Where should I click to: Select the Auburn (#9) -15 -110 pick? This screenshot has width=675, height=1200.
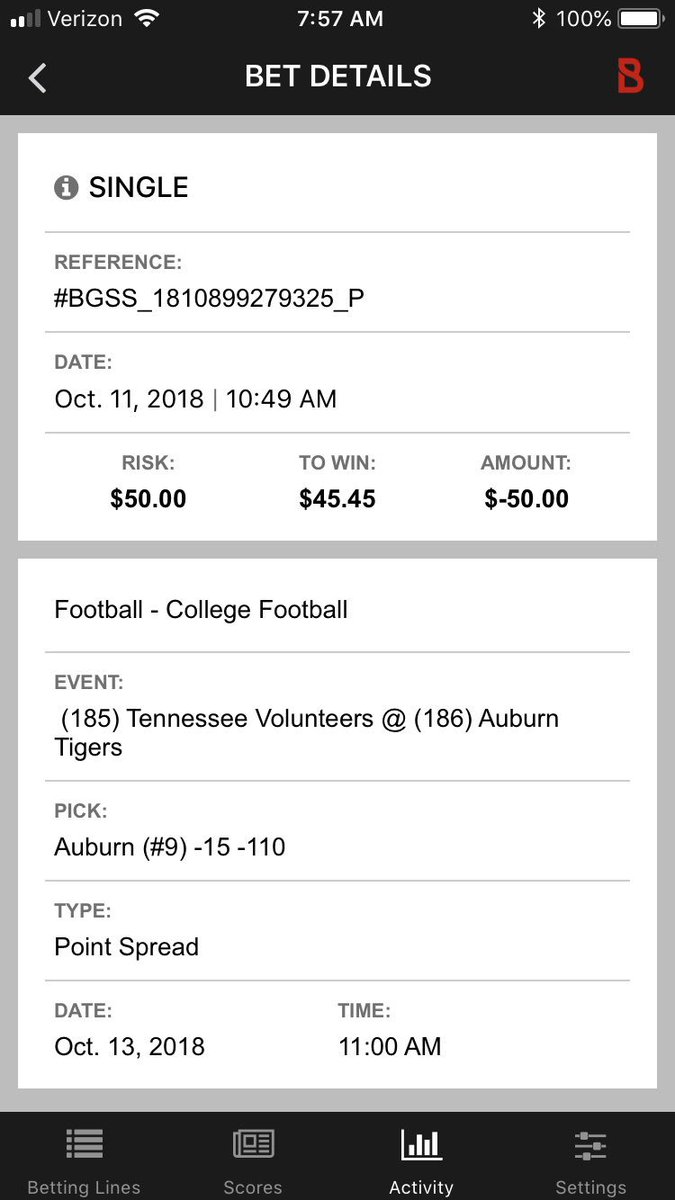tap(170, 847)
